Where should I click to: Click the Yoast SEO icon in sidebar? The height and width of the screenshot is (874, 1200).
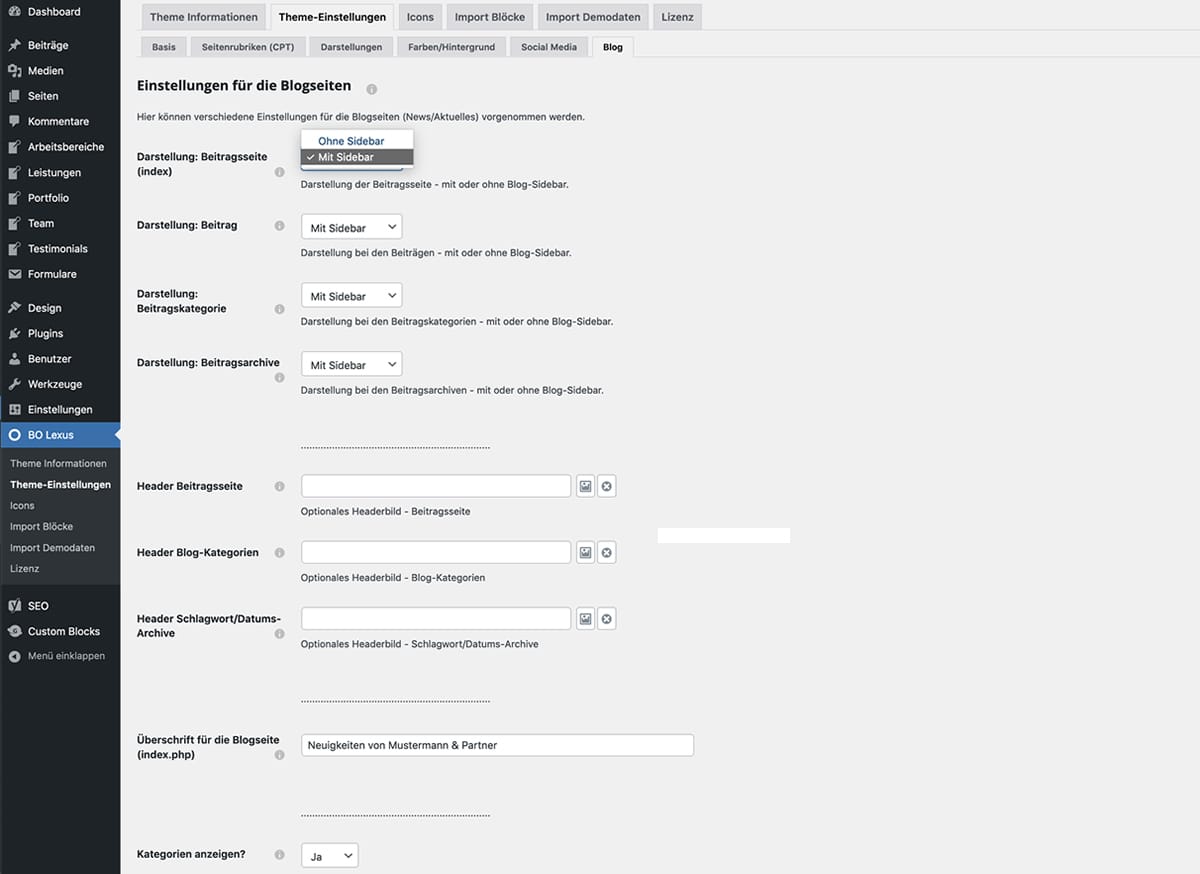(14, 606)
